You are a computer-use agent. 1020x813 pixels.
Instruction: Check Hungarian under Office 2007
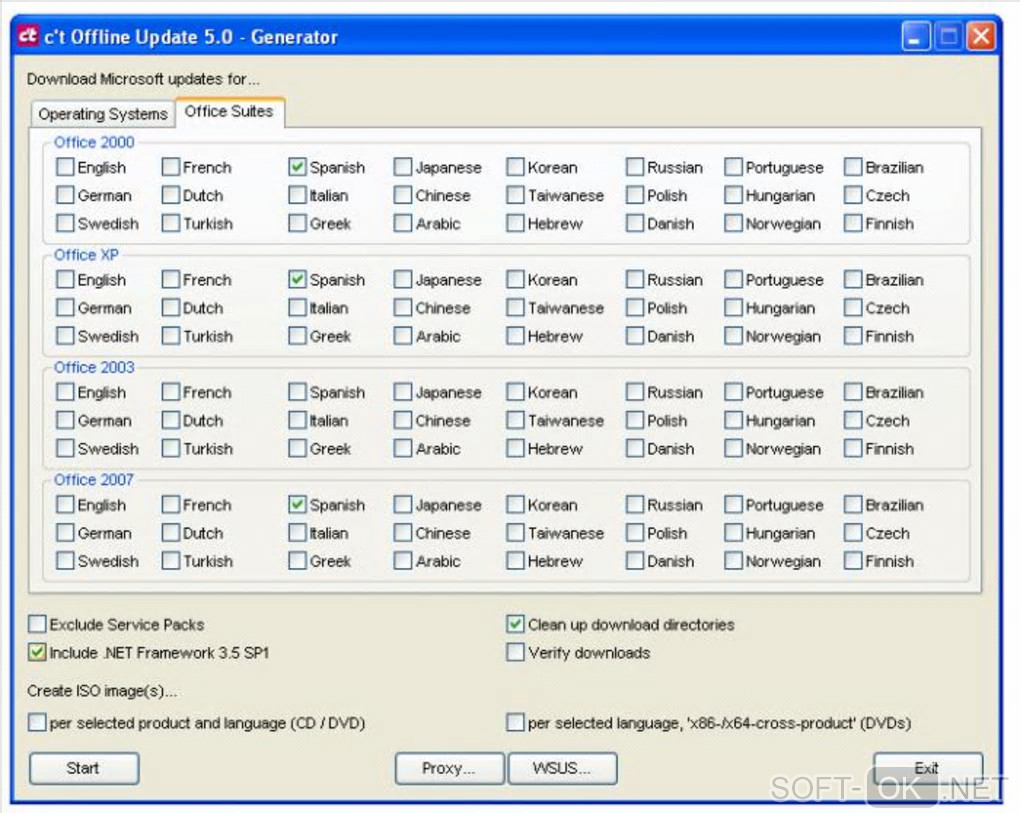tap(733, 533)
